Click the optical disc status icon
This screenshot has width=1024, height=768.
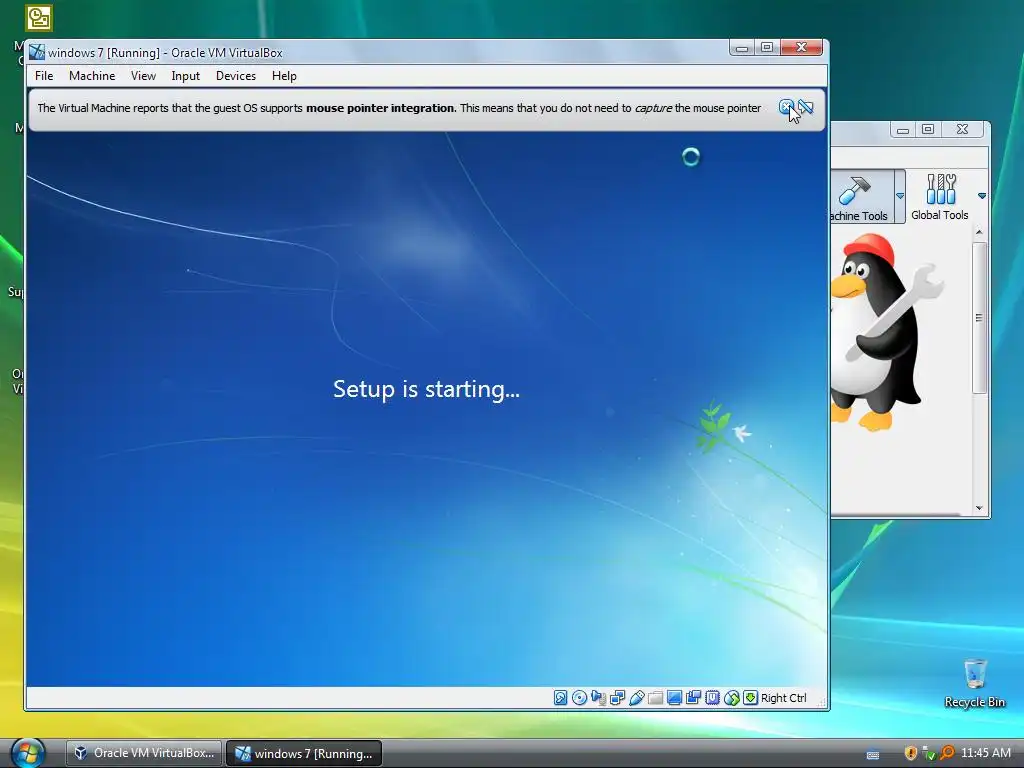(x=579, y=698)
